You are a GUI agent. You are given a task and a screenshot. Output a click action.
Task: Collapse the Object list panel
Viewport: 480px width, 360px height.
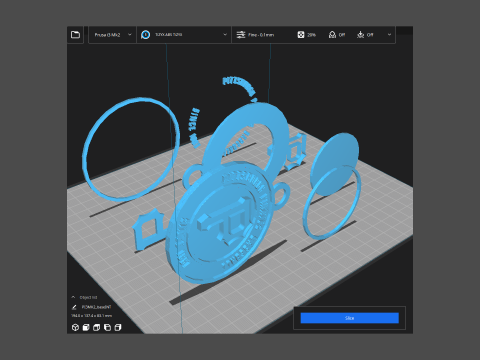pos(73,297)
